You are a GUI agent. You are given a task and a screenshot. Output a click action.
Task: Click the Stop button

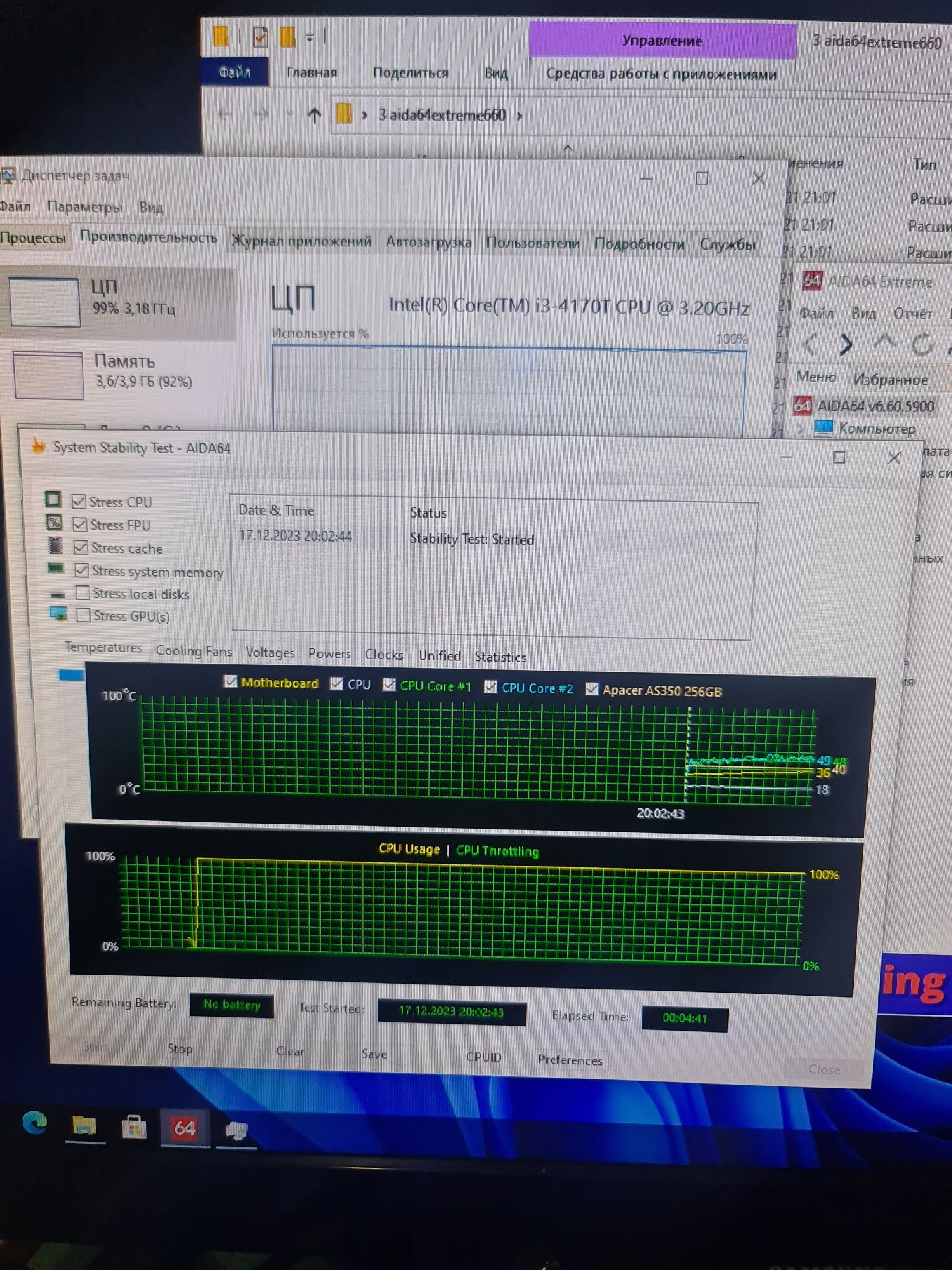pos(180,1049)
